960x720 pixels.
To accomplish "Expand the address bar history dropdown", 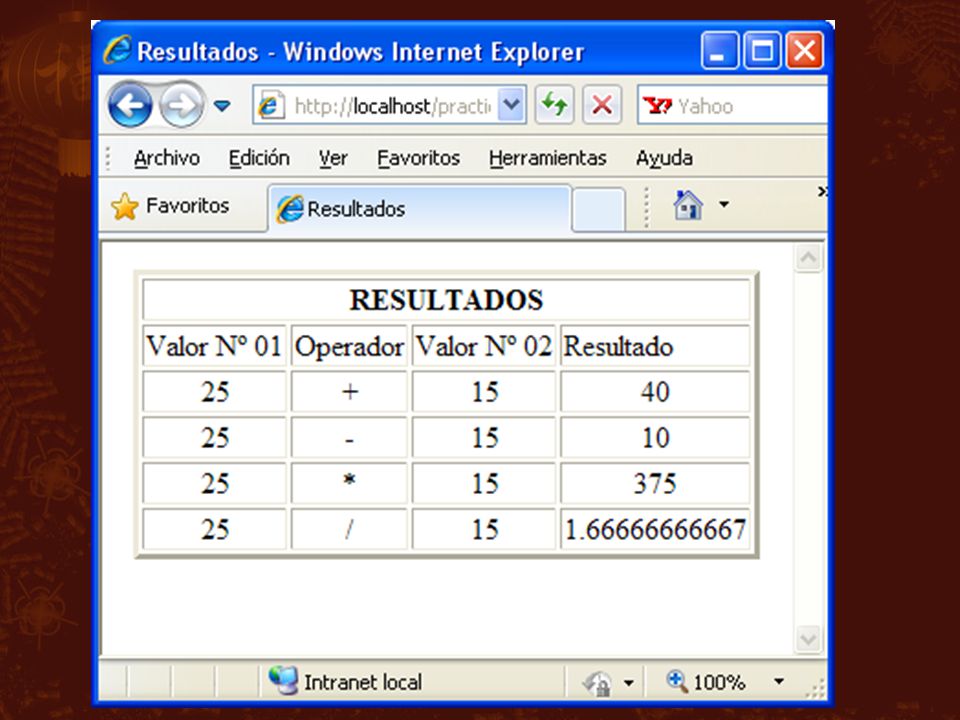I will [x=511, y=105].
